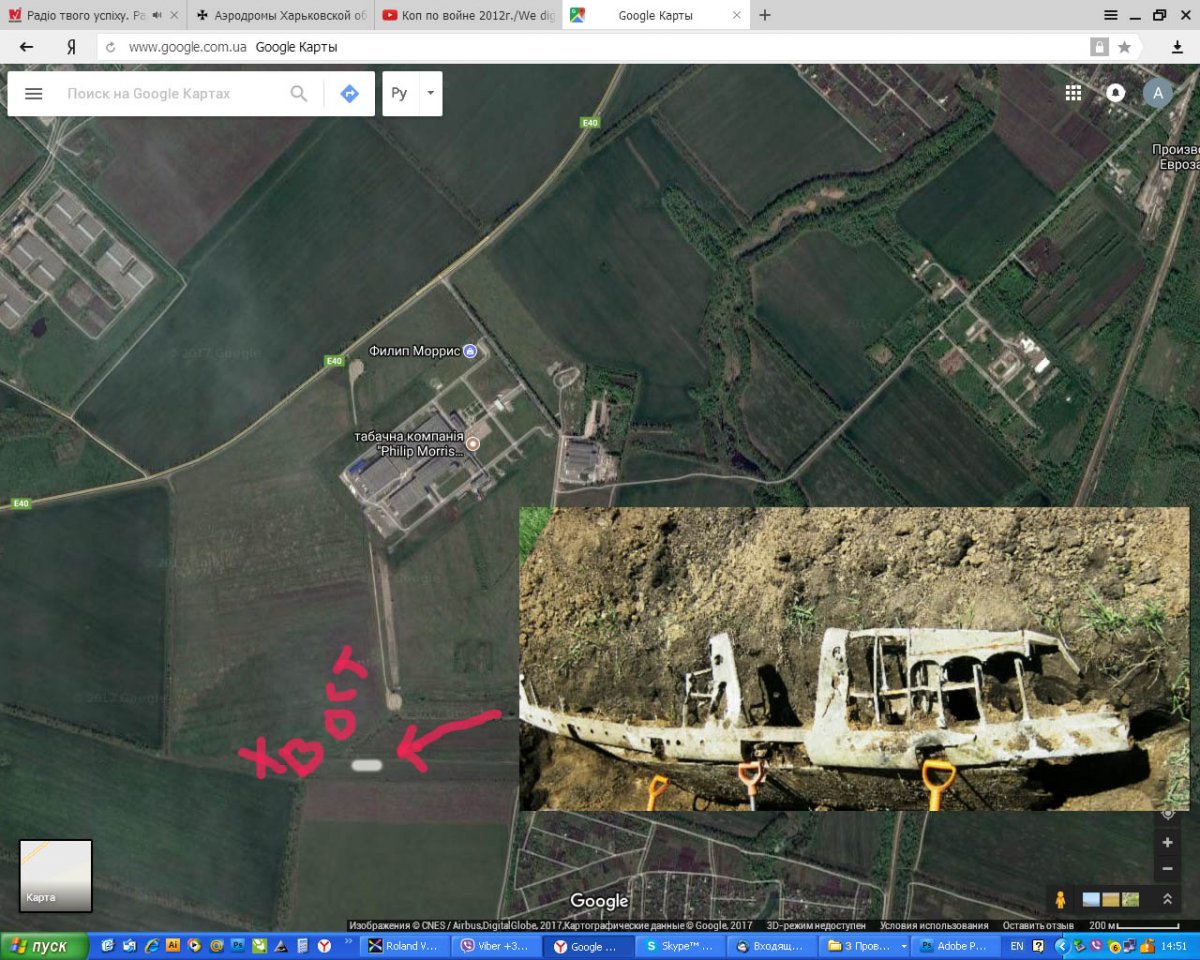
Task: Show Google notifications bell
Action: click(1115, 93)
